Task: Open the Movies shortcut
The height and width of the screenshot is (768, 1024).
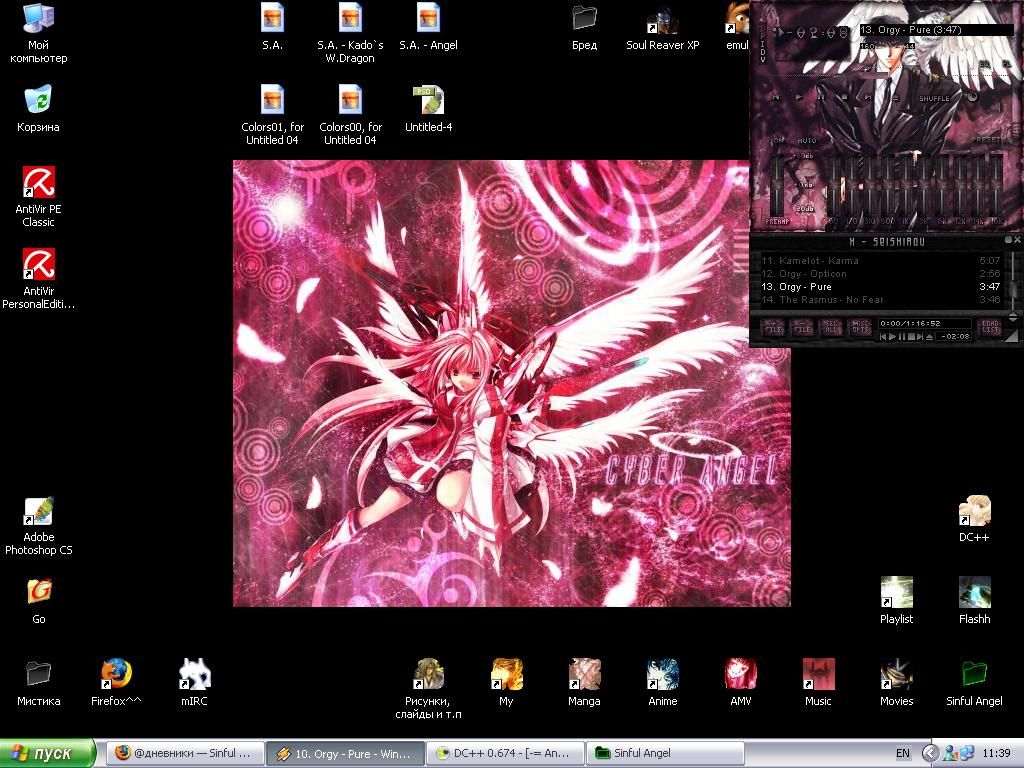Action: pyautogui.click(x=896, y=684)
